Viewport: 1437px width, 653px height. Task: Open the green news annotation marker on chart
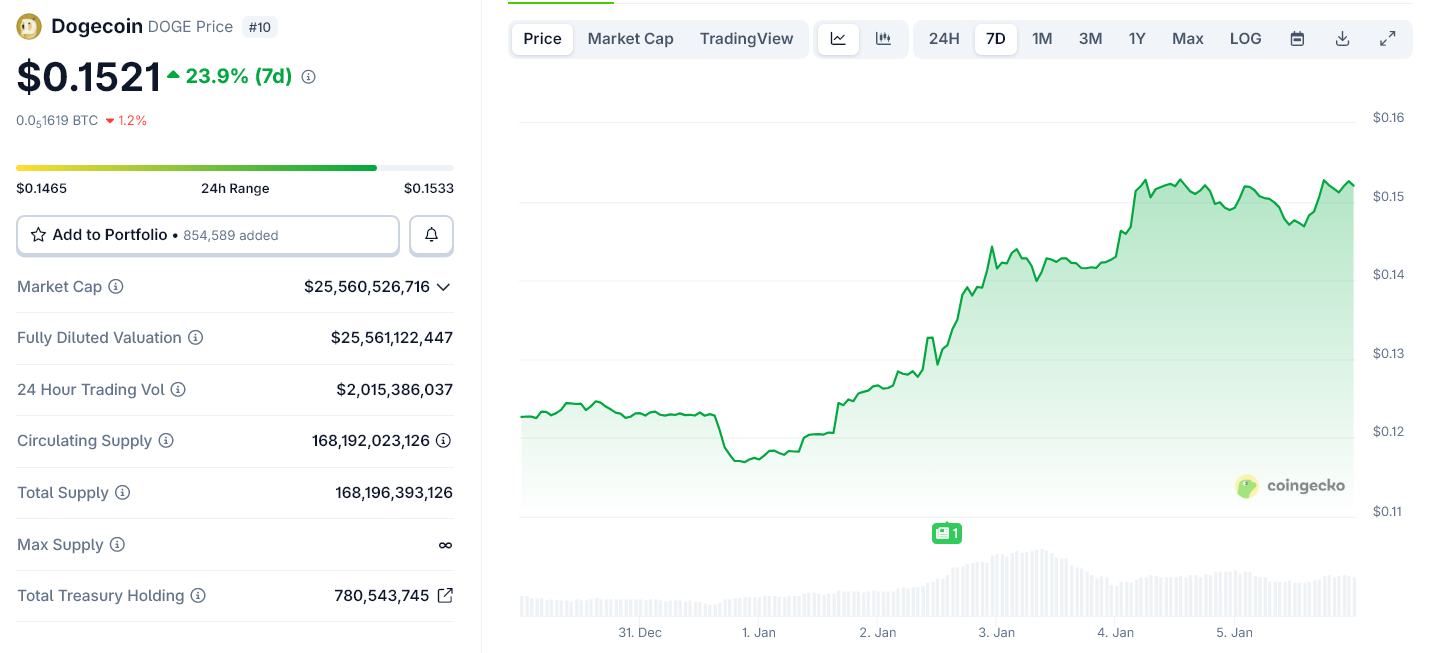tap(946, 533)
